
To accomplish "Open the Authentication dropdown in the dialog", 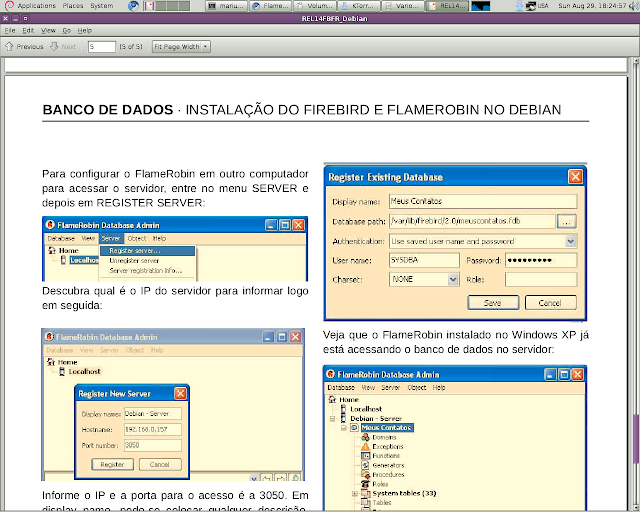I will point(570,240).
